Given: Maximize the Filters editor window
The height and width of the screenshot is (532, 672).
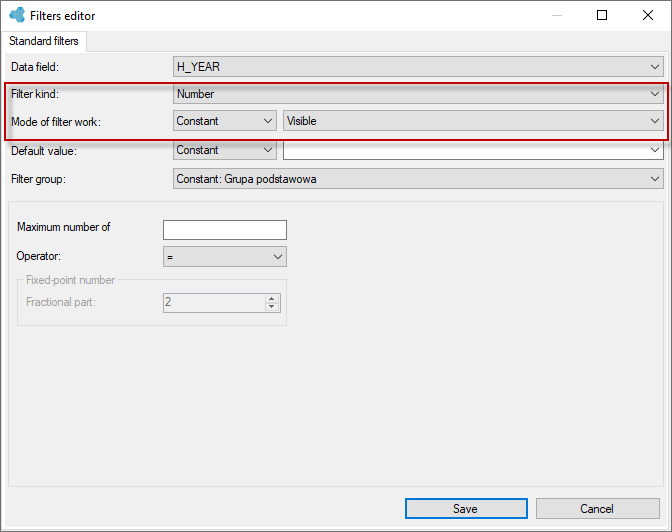Looking at the screenshot, I should pyautogui.click(x=602, y=15).
